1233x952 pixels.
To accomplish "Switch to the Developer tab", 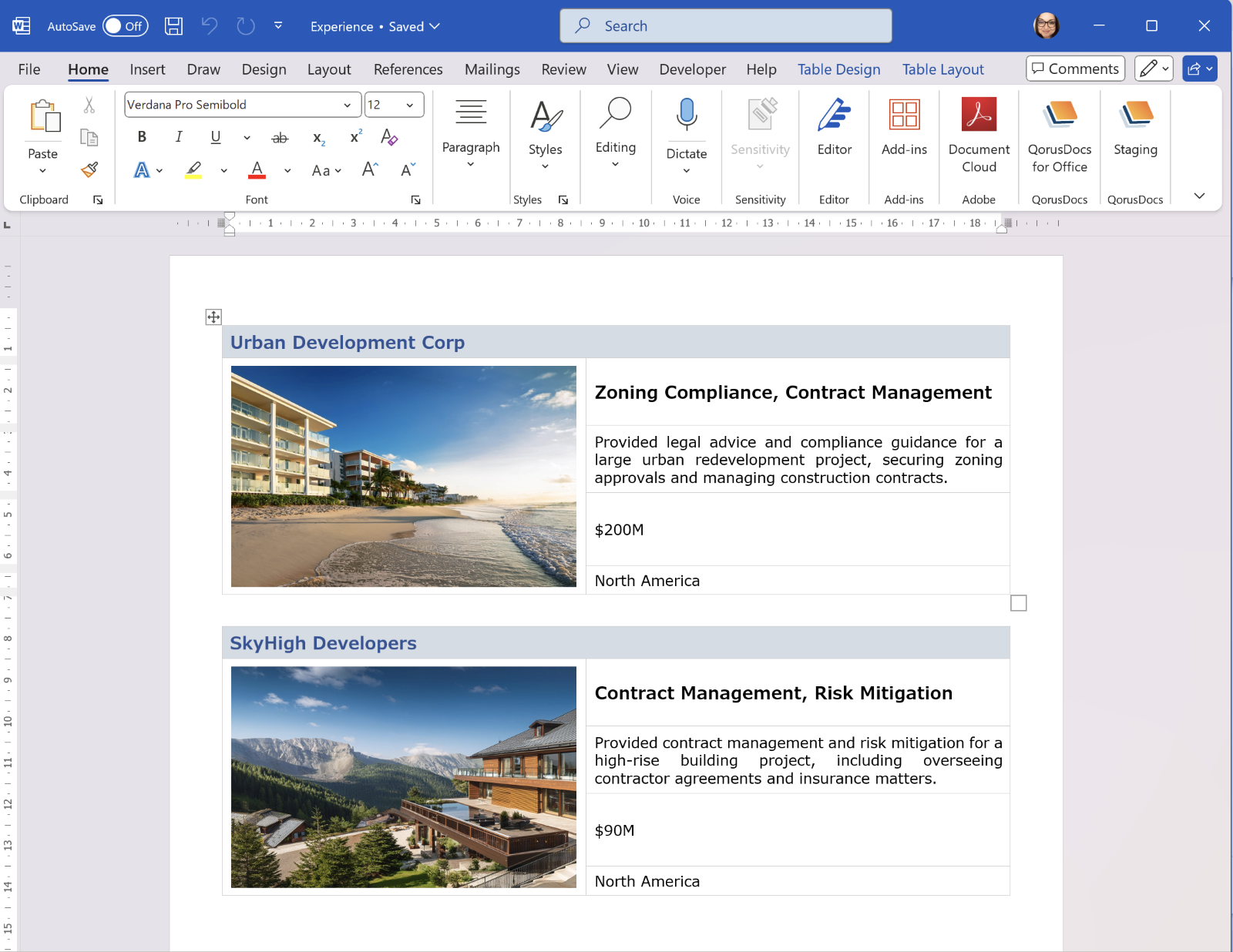I will coord(692,69).
